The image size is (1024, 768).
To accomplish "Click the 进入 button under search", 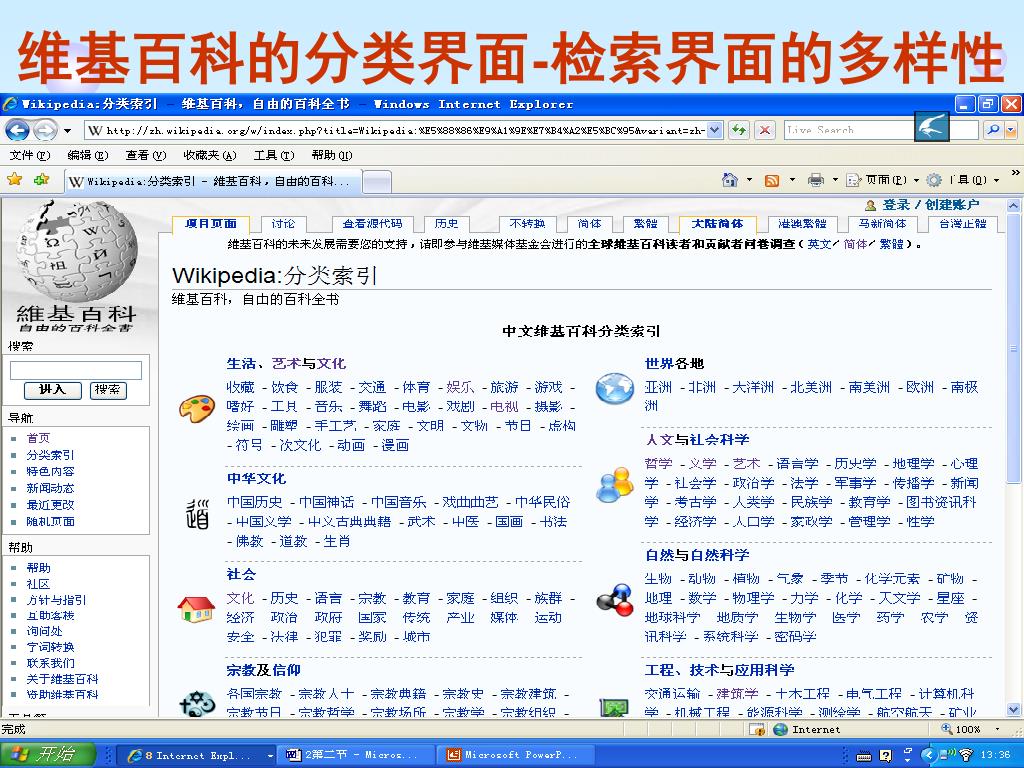I will click(x=52, y=390).
